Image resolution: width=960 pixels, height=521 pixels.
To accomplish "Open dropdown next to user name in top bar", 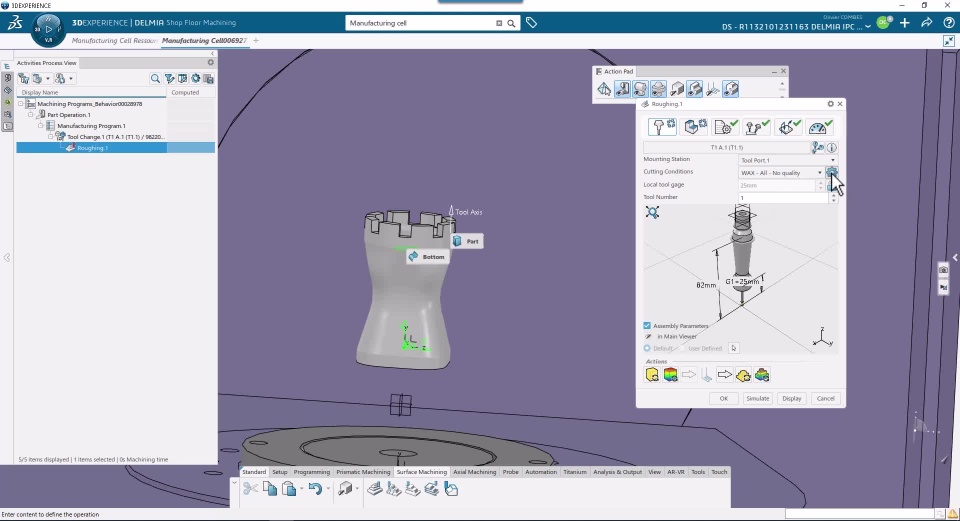I will tap(868, 27).
